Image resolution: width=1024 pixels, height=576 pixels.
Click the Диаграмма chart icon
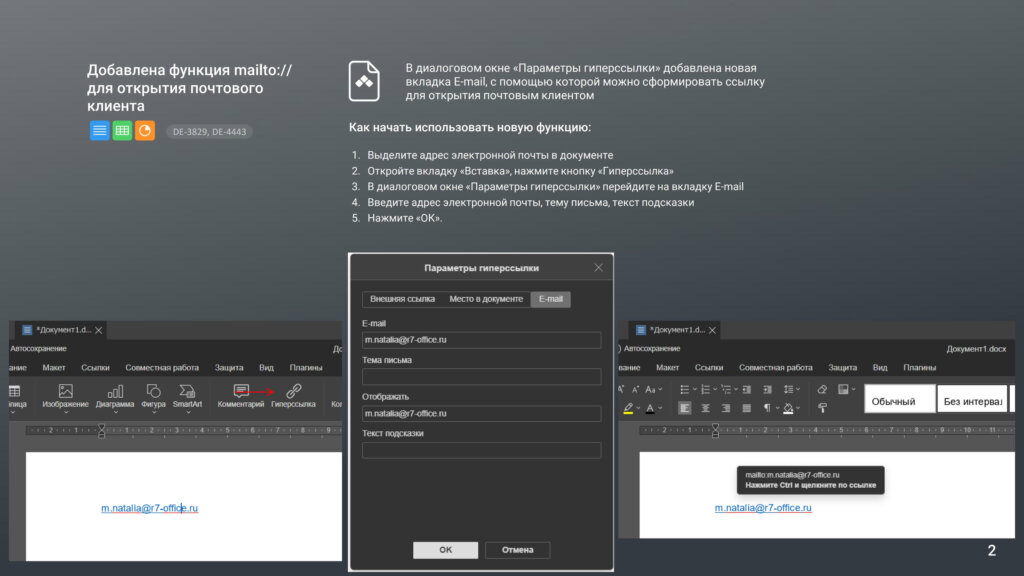click(115, 391)
